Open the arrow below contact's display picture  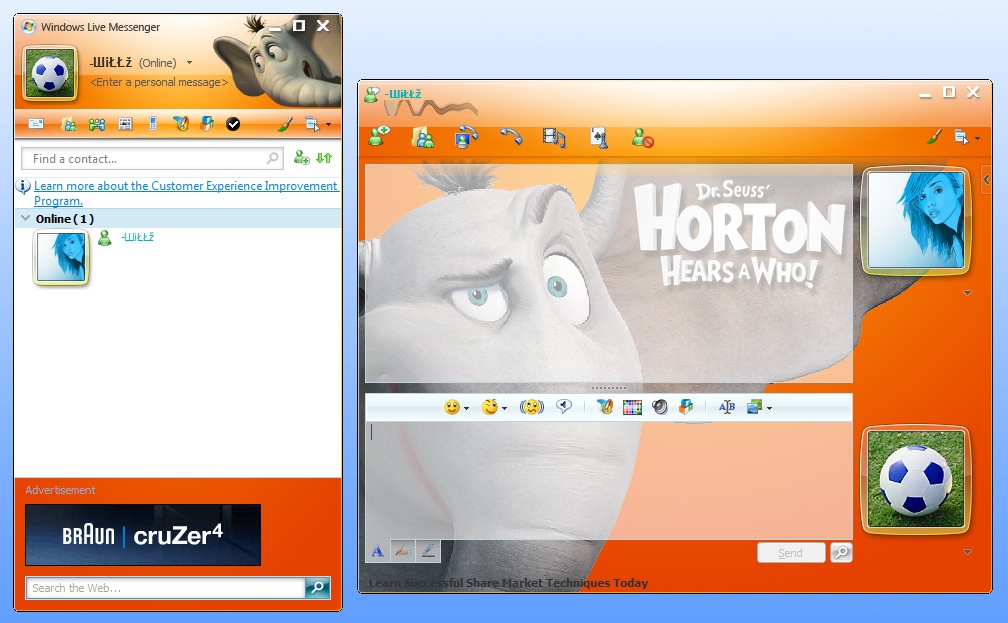968,293
